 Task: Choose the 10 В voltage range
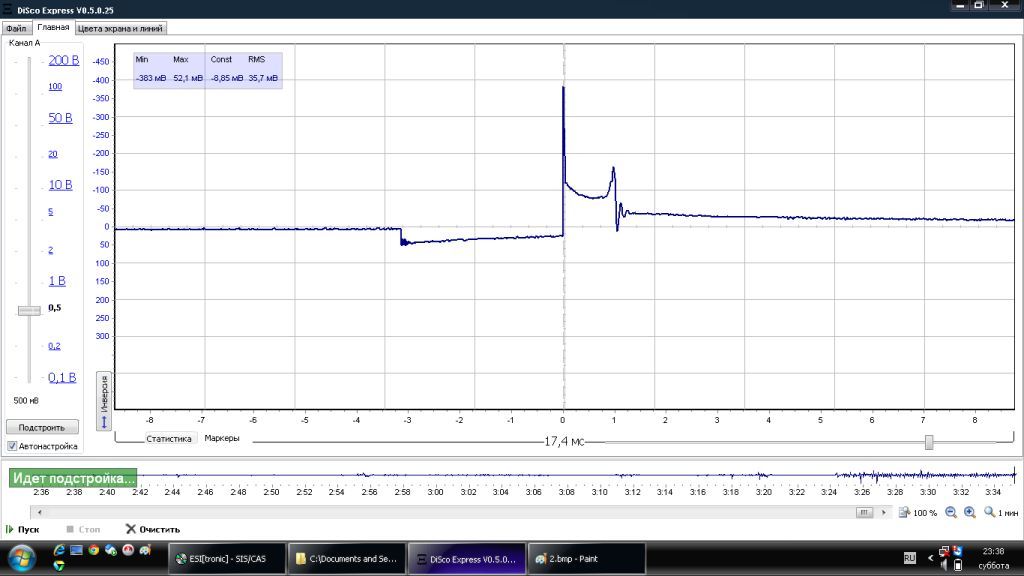(60, 185)
